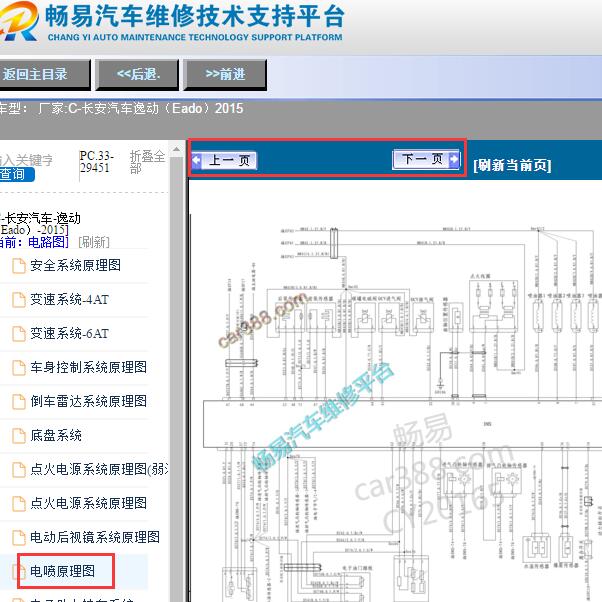Select the 电喷原理图 entry
The image size is (602, 602).
[x=63, y=571]
